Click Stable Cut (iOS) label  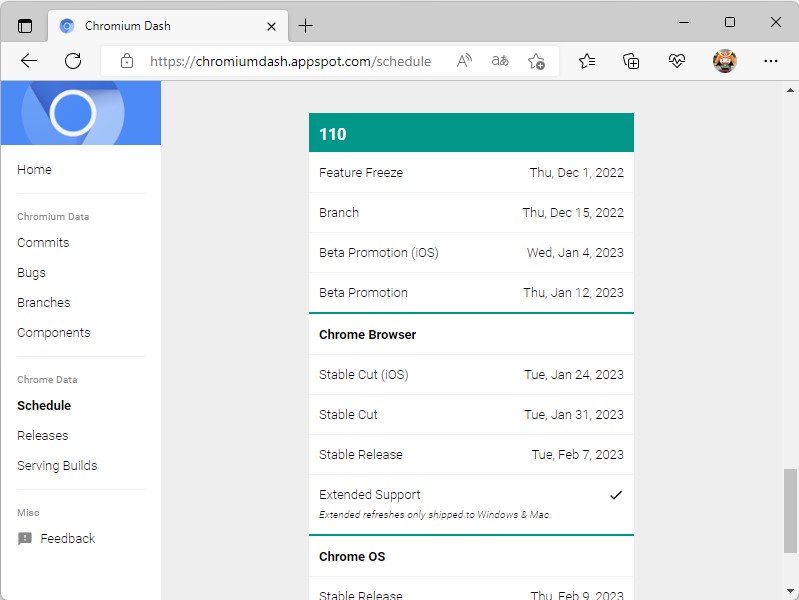[364, 374]
